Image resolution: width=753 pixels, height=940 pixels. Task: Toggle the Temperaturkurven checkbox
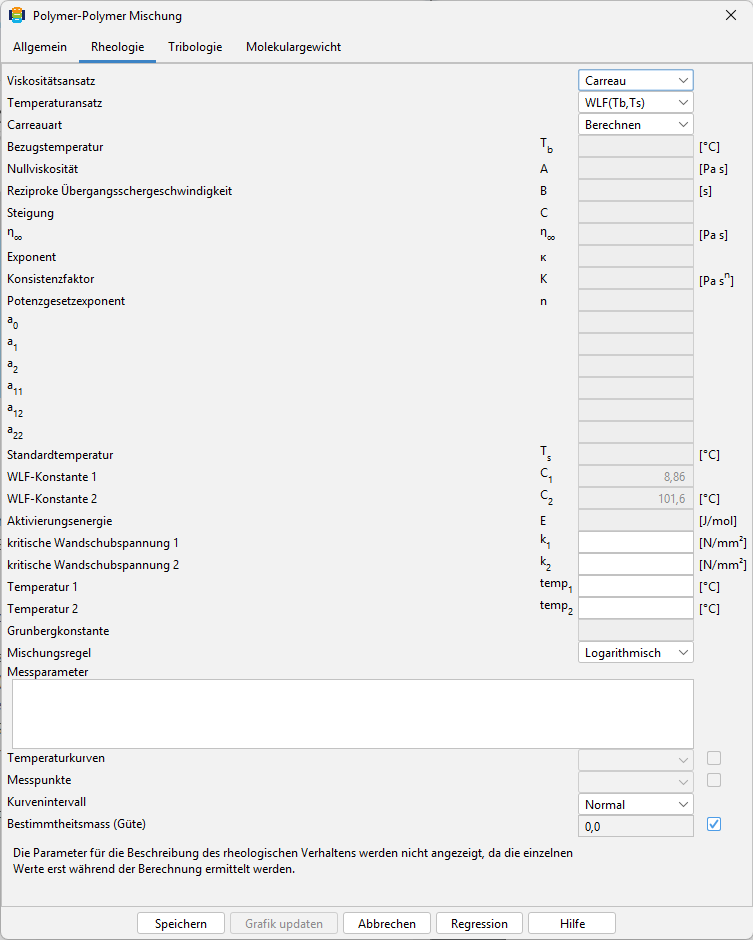(713, 758)
